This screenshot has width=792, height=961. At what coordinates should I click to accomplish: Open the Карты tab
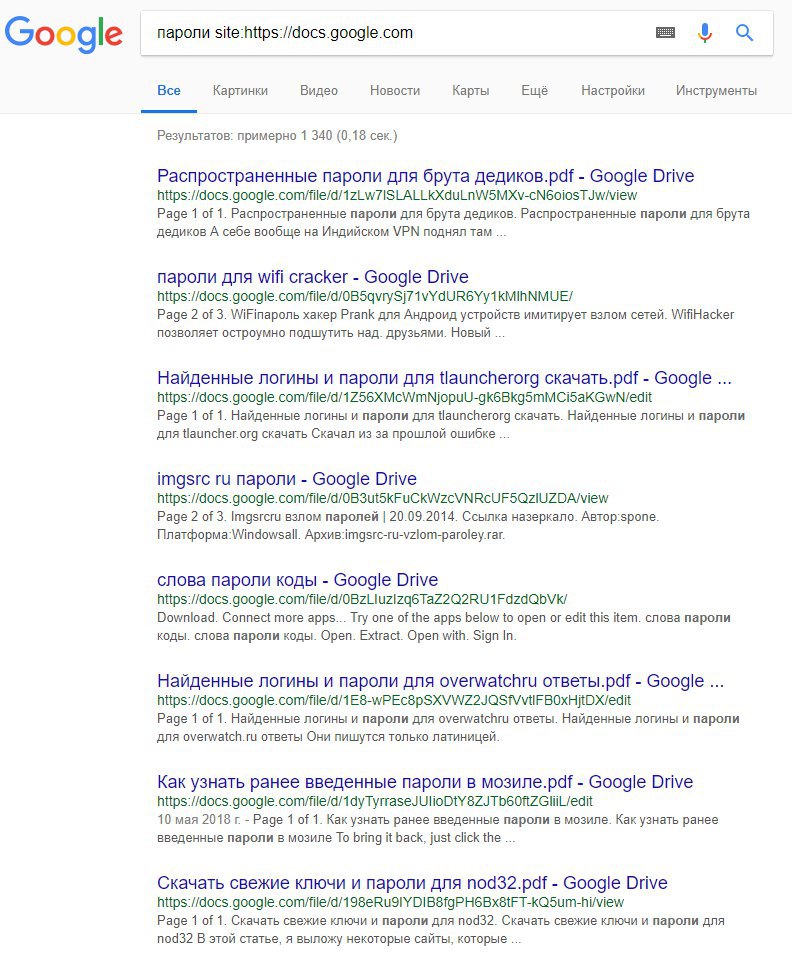click(x=471, y=91)
